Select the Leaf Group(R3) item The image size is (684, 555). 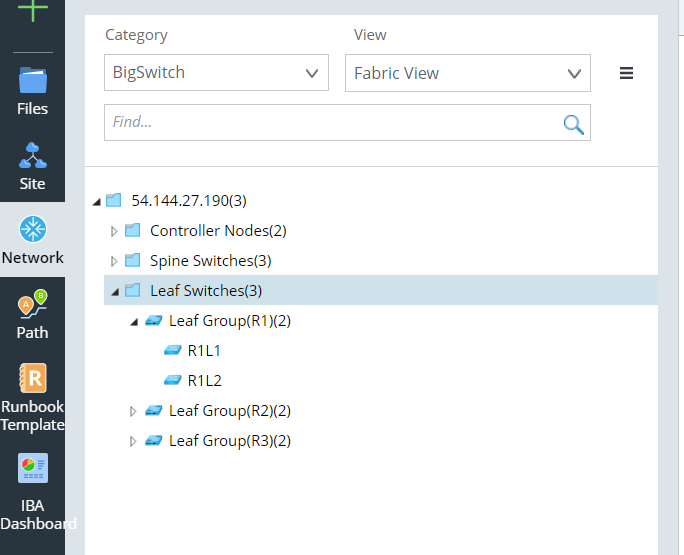[x=229, y=441]
